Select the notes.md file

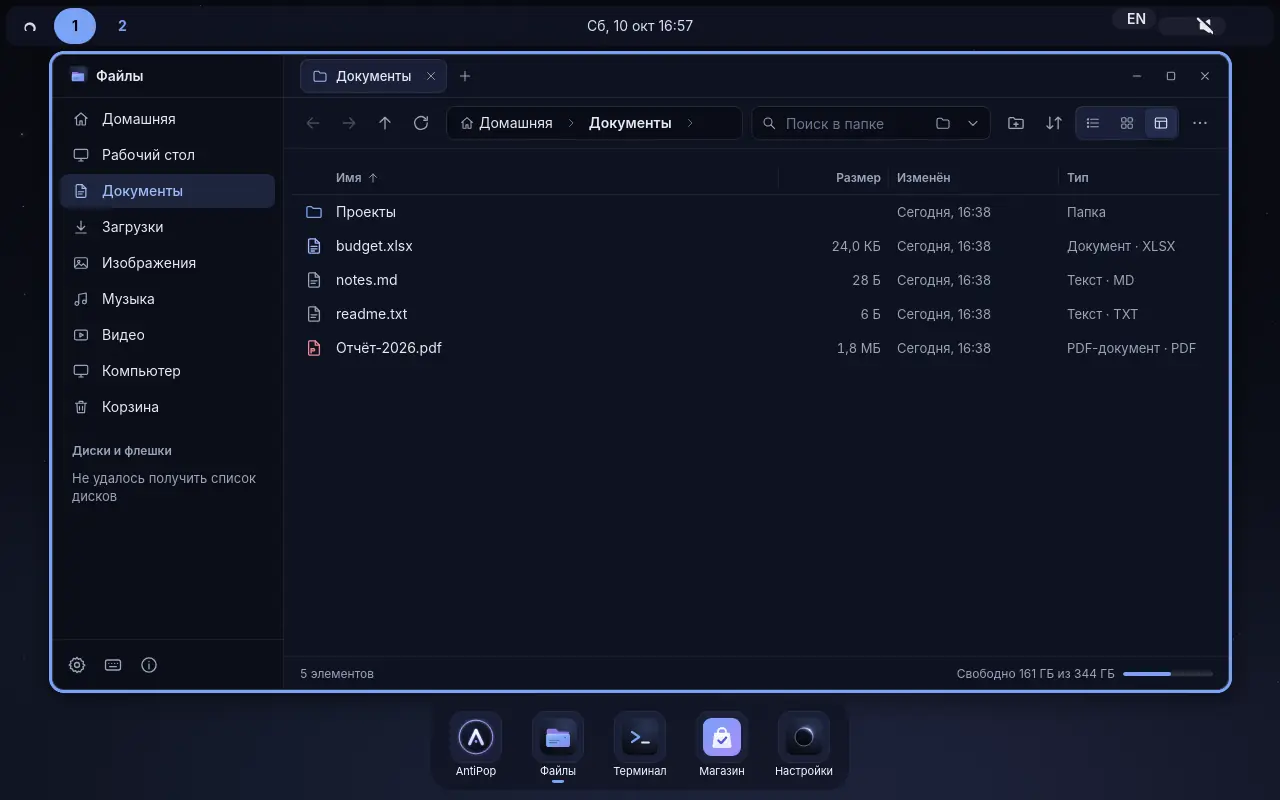pos(756,280)
